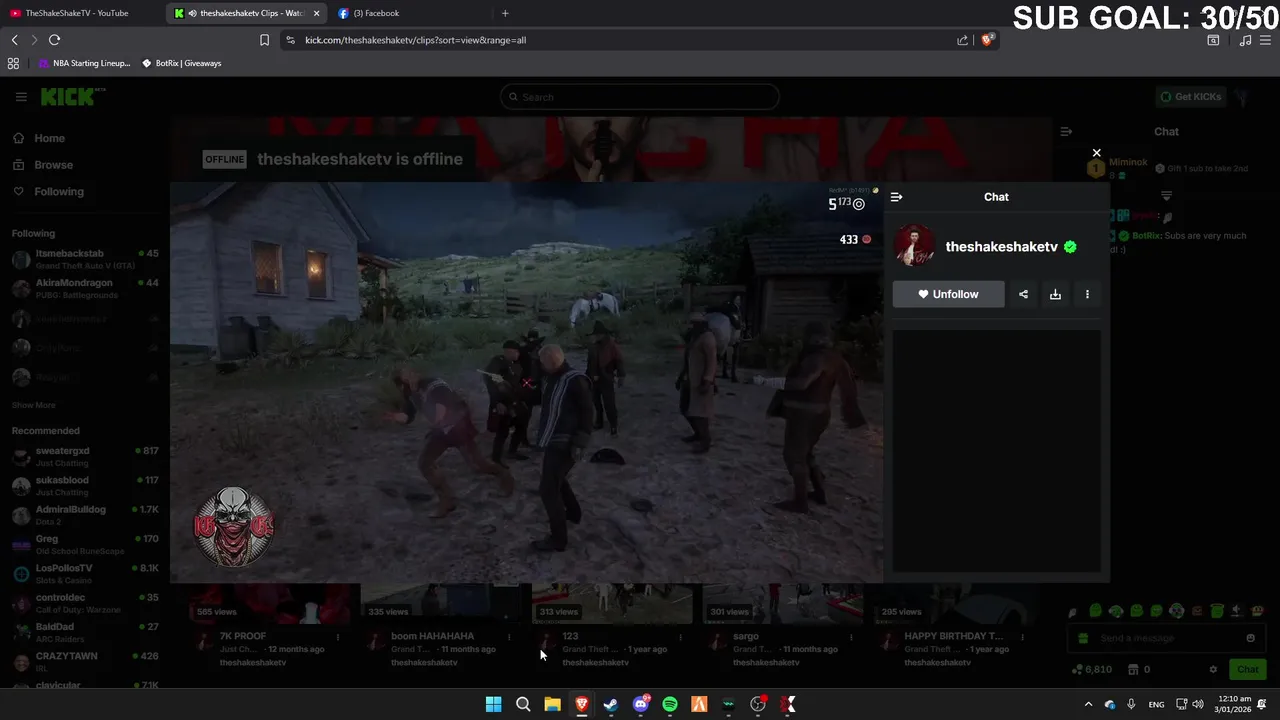Open options for the 123 clip

pyautogui.click(x=680, y=637)
